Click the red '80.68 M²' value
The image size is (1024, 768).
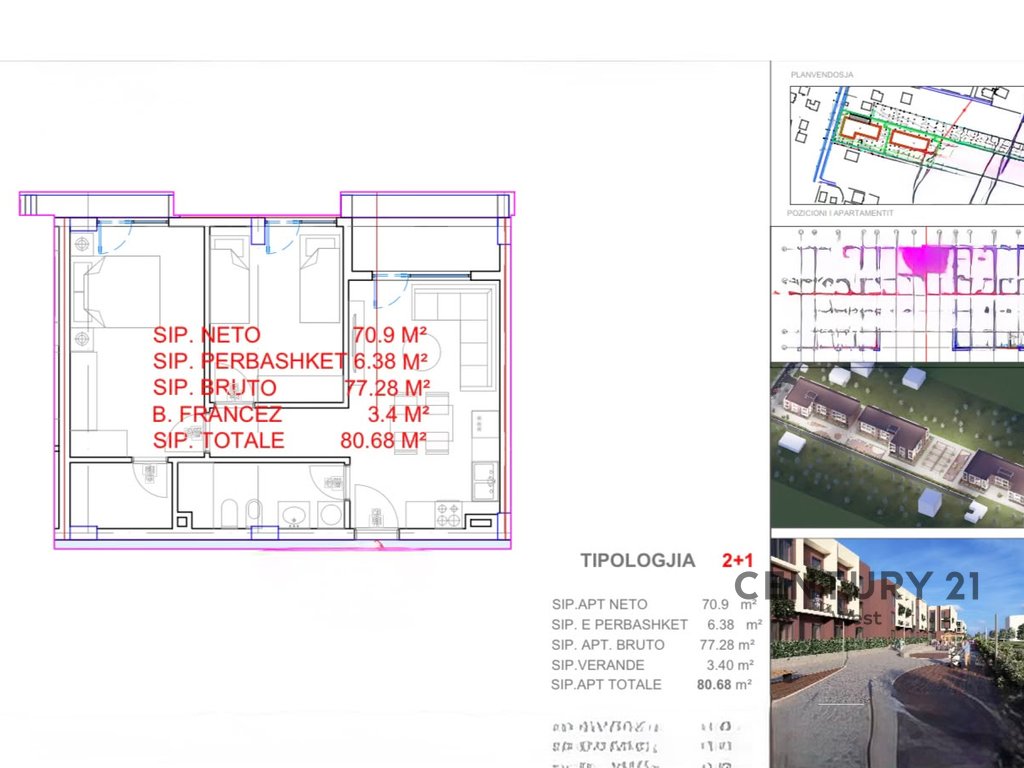point(384,440)
